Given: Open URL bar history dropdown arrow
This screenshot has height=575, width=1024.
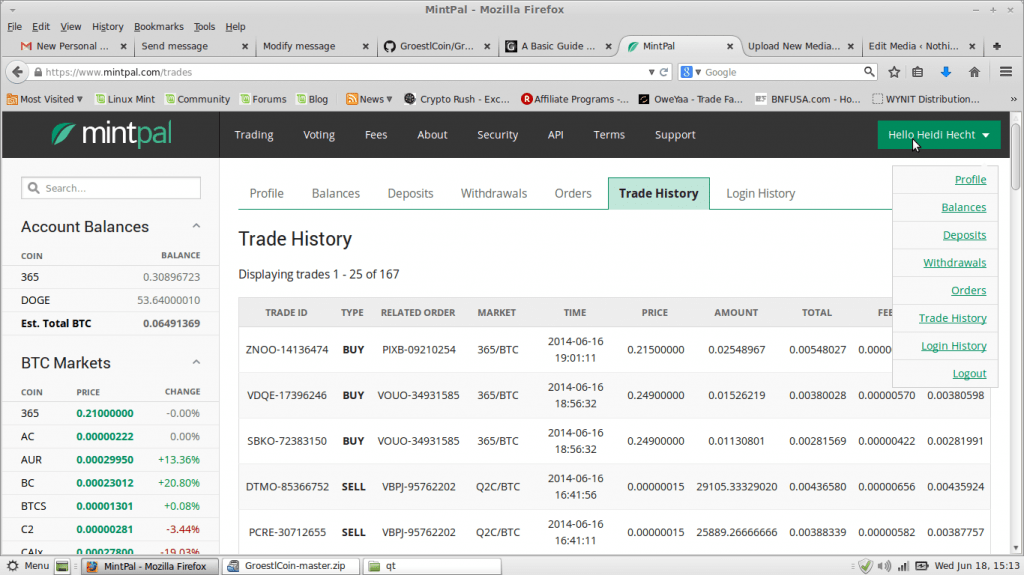Looking at the screenshot, I should tap(651, 72).
